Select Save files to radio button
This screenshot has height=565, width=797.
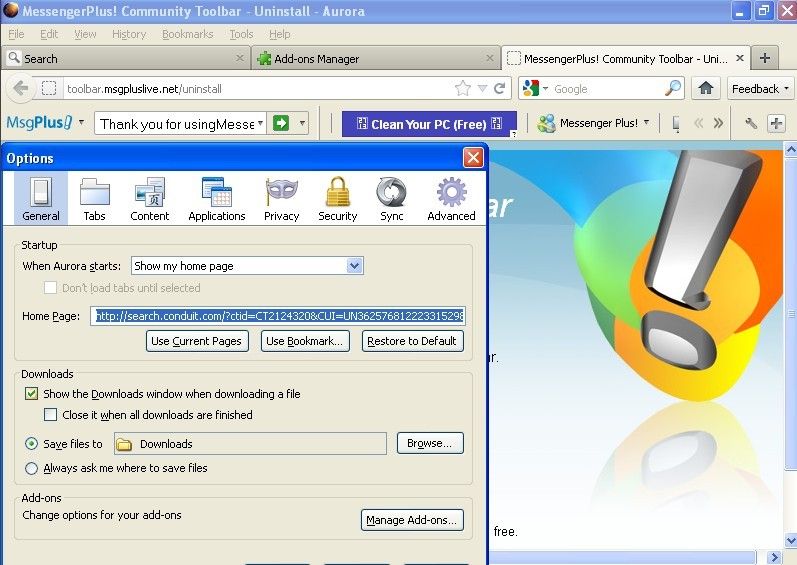[x=32, y=444]
